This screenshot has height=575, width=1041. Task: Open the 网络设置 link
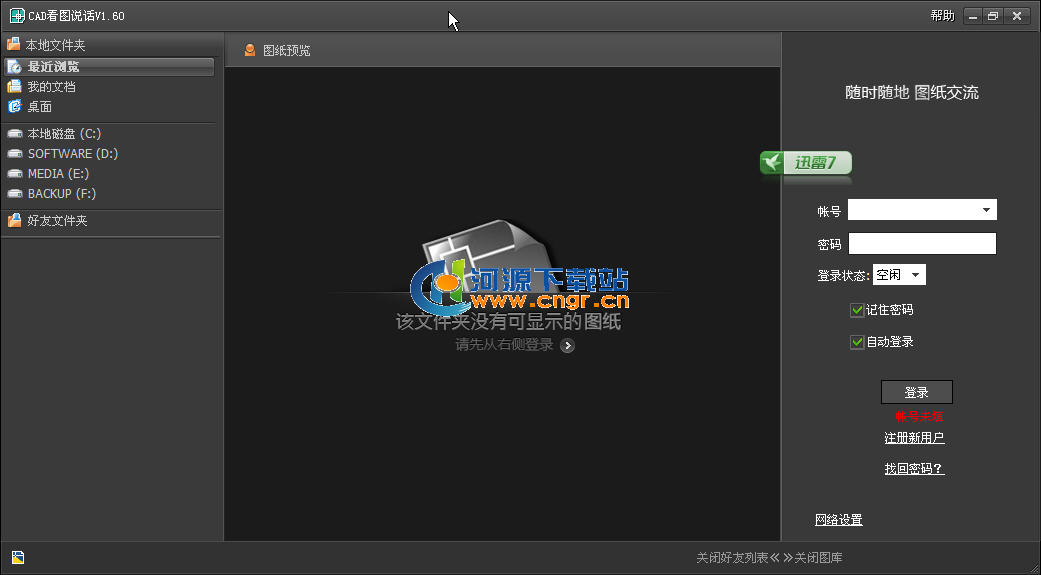839,520
